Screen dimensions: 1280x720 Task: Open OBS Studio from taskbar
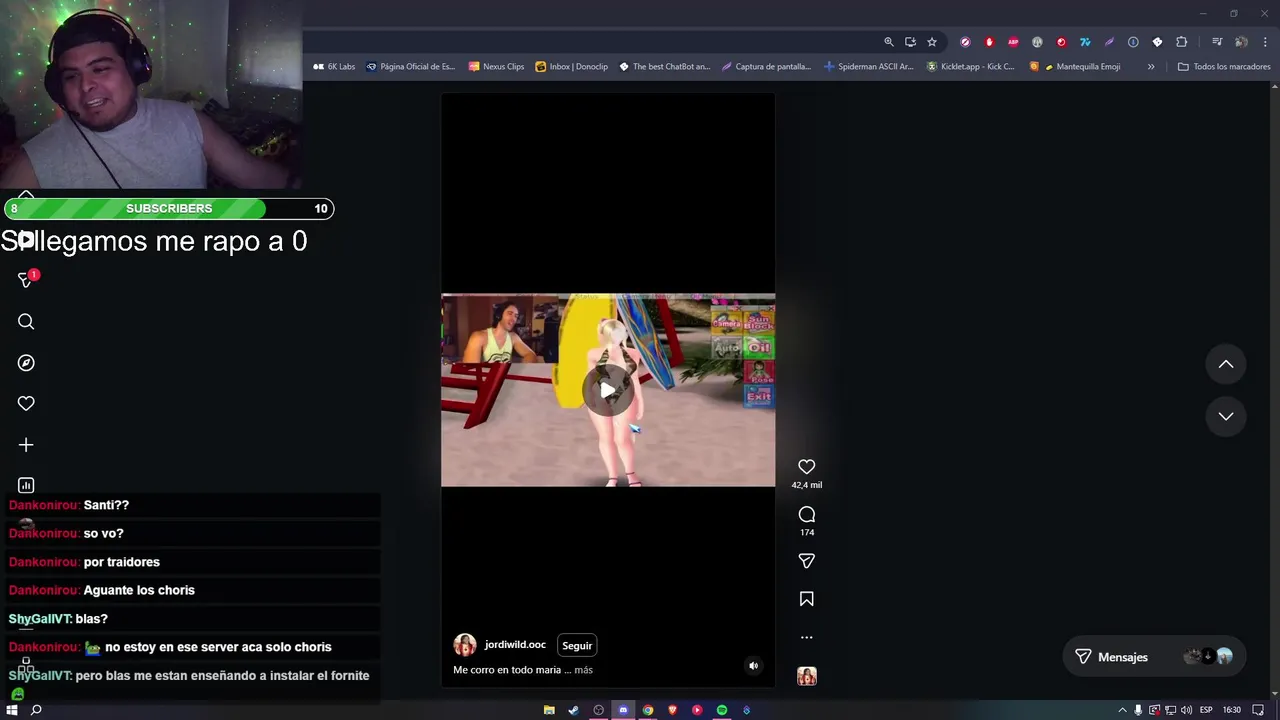coord(598,710)
